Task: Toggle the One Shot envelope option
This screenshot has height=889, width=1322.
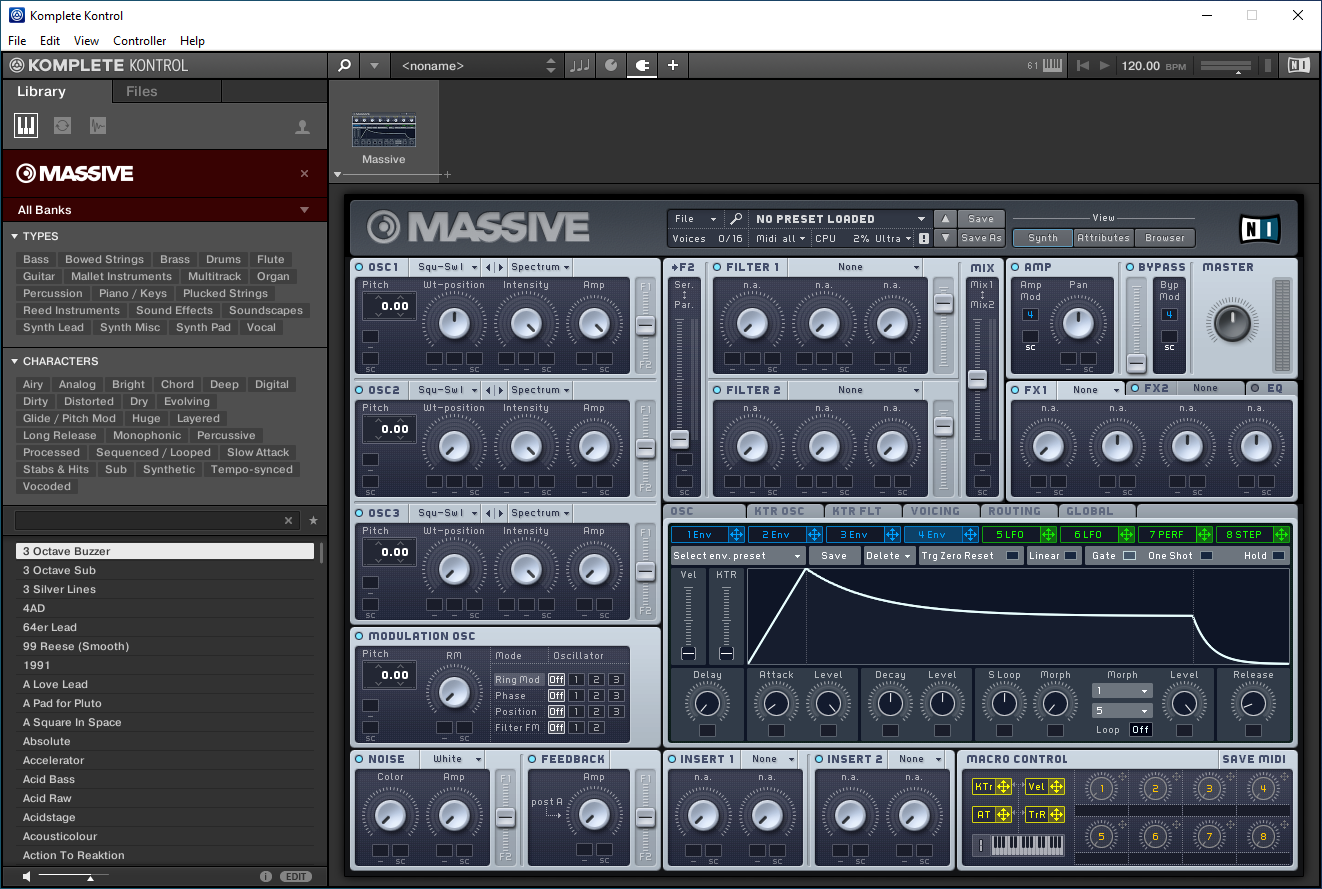Action: coord(1206,556)
